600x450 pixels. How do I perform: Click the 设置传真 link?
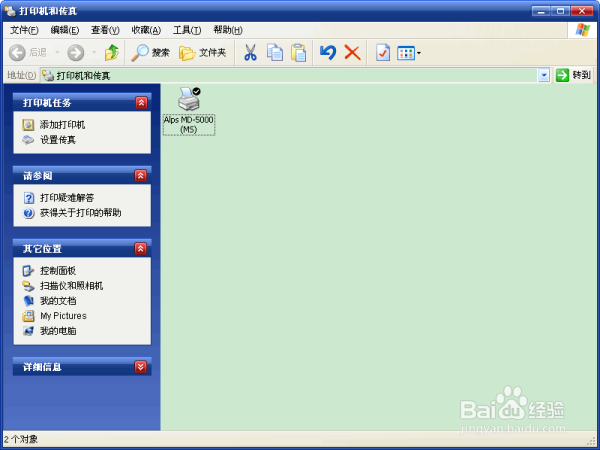click(58, 140)
